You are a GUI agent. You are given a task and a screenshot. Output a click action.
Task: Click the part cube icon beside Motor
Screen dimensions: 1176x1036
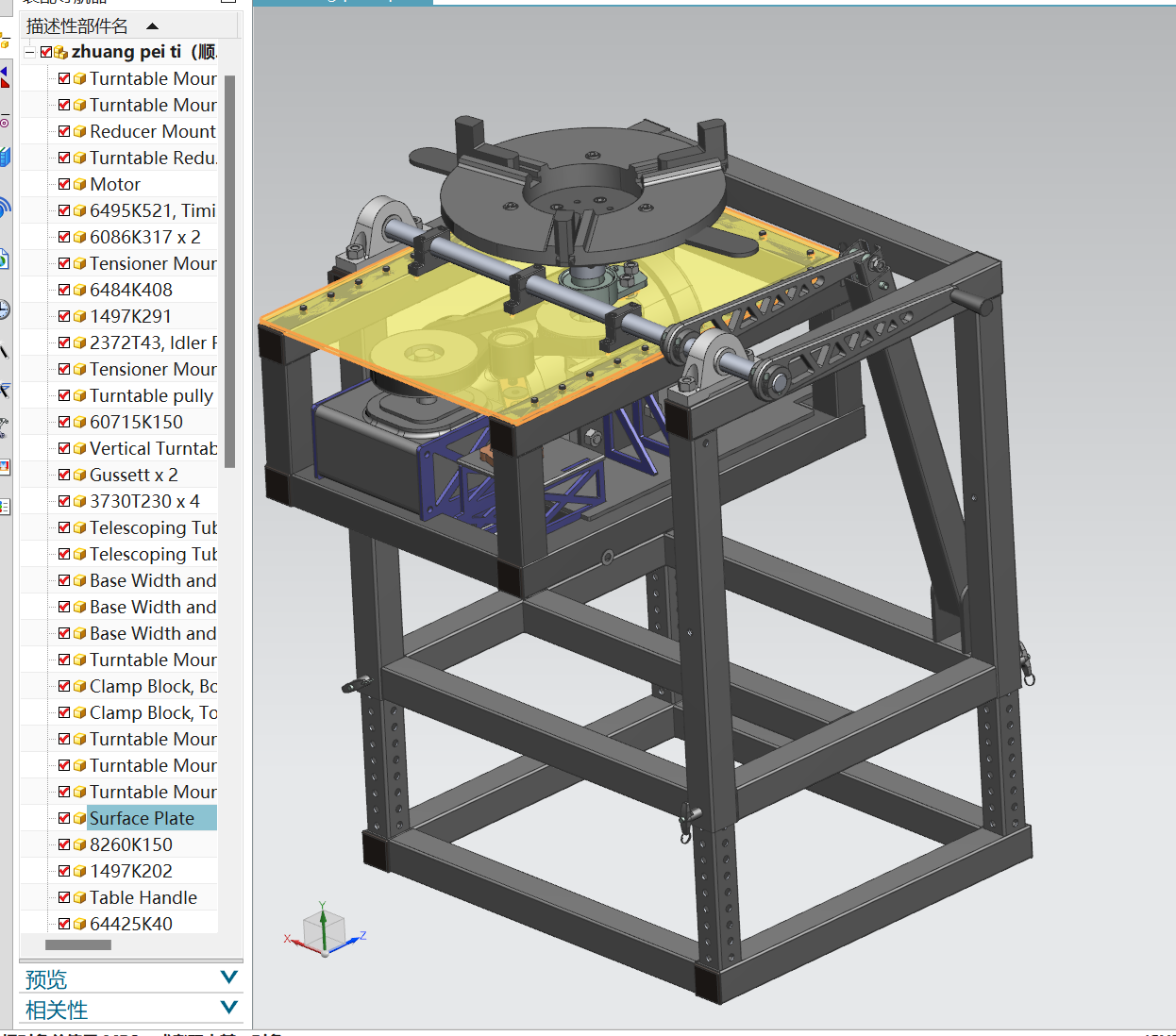coord(79,184)
